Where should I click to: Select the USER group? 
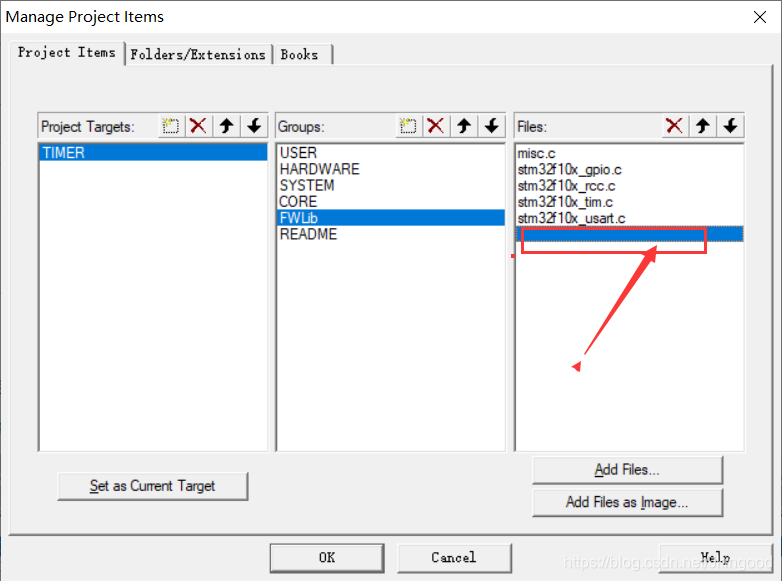pyautogui.click(x=391, y=153)
